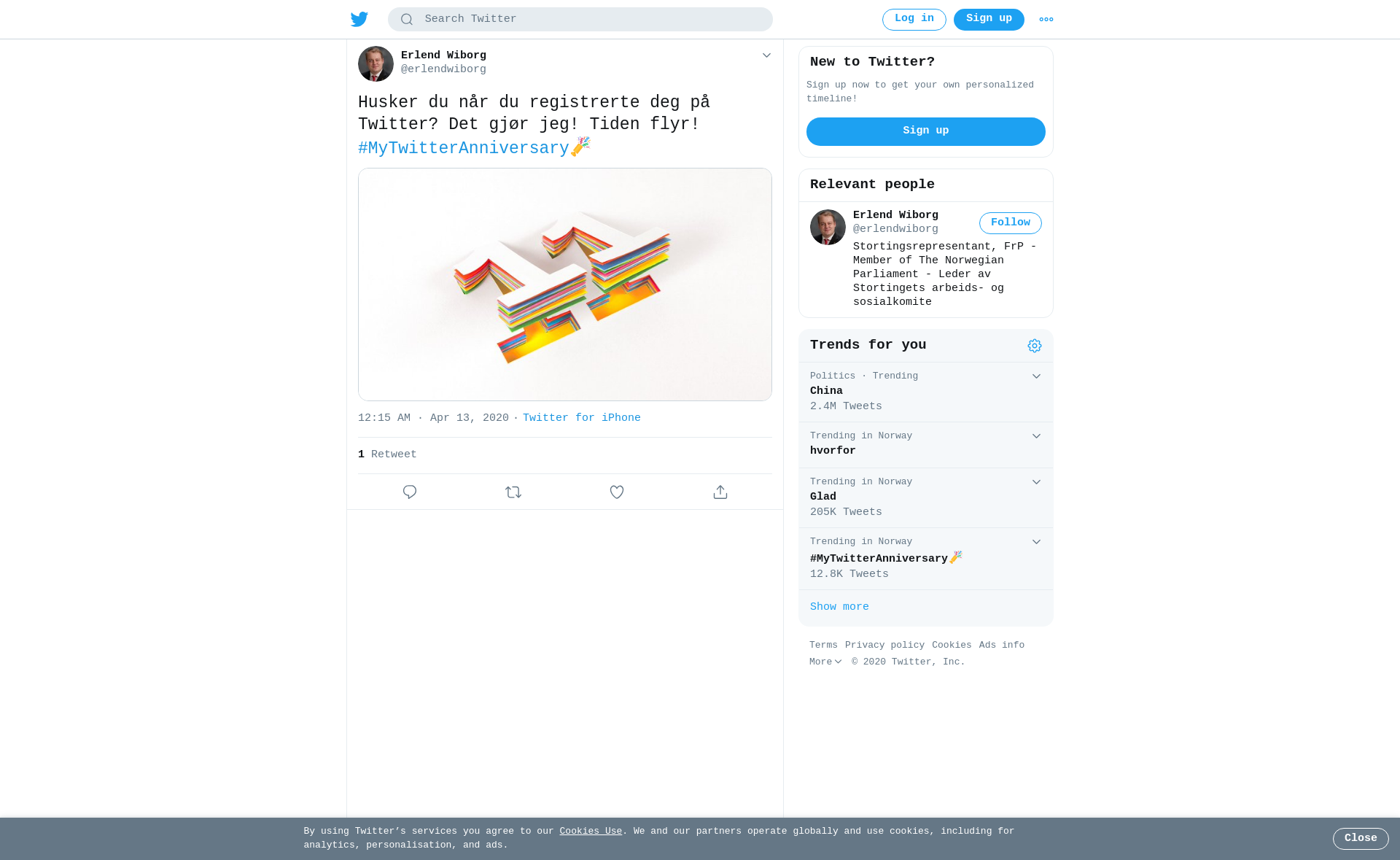The image size is (1400, 860).
Task: Like the tweet with heart icon
Action: [x=617, y=492]
